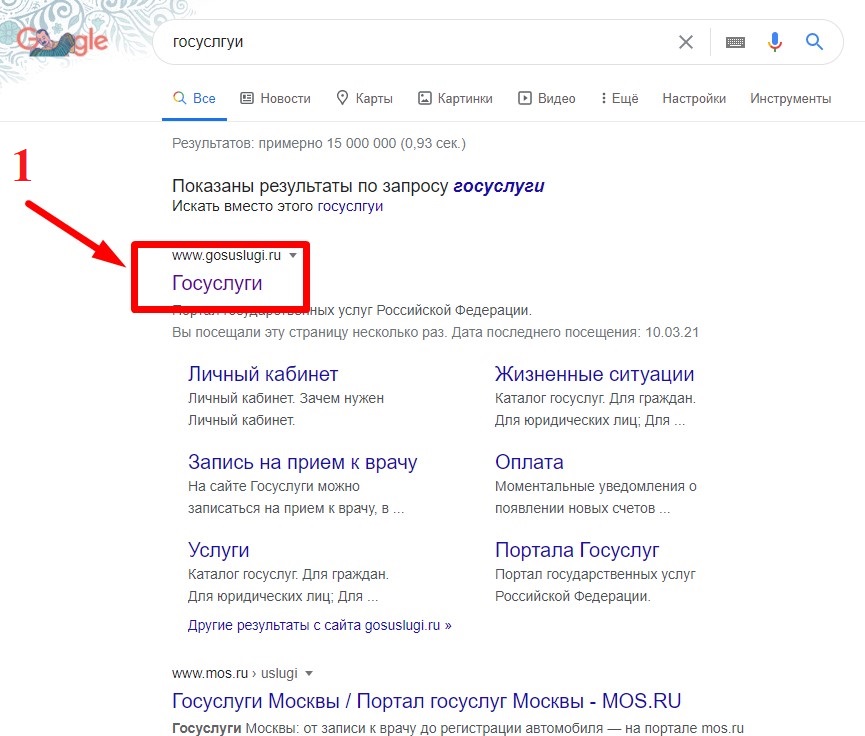Open the Услуги sitelink
This screenshot has height=736, width=865.
pyautogui.click(x=218, y=550)
